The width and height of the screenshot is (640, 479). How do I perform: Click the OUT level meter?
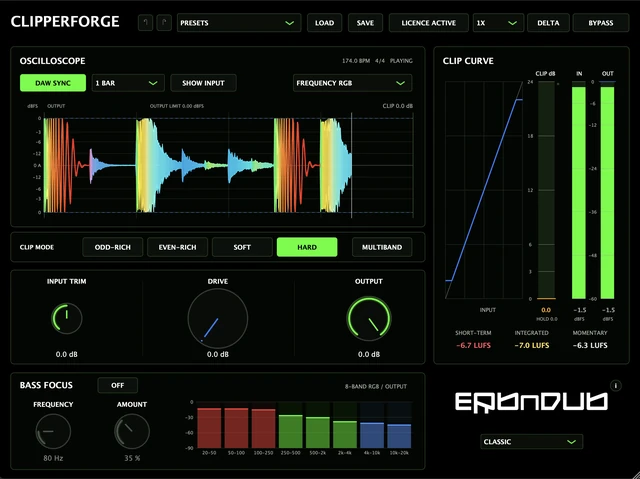coord(607,190)
